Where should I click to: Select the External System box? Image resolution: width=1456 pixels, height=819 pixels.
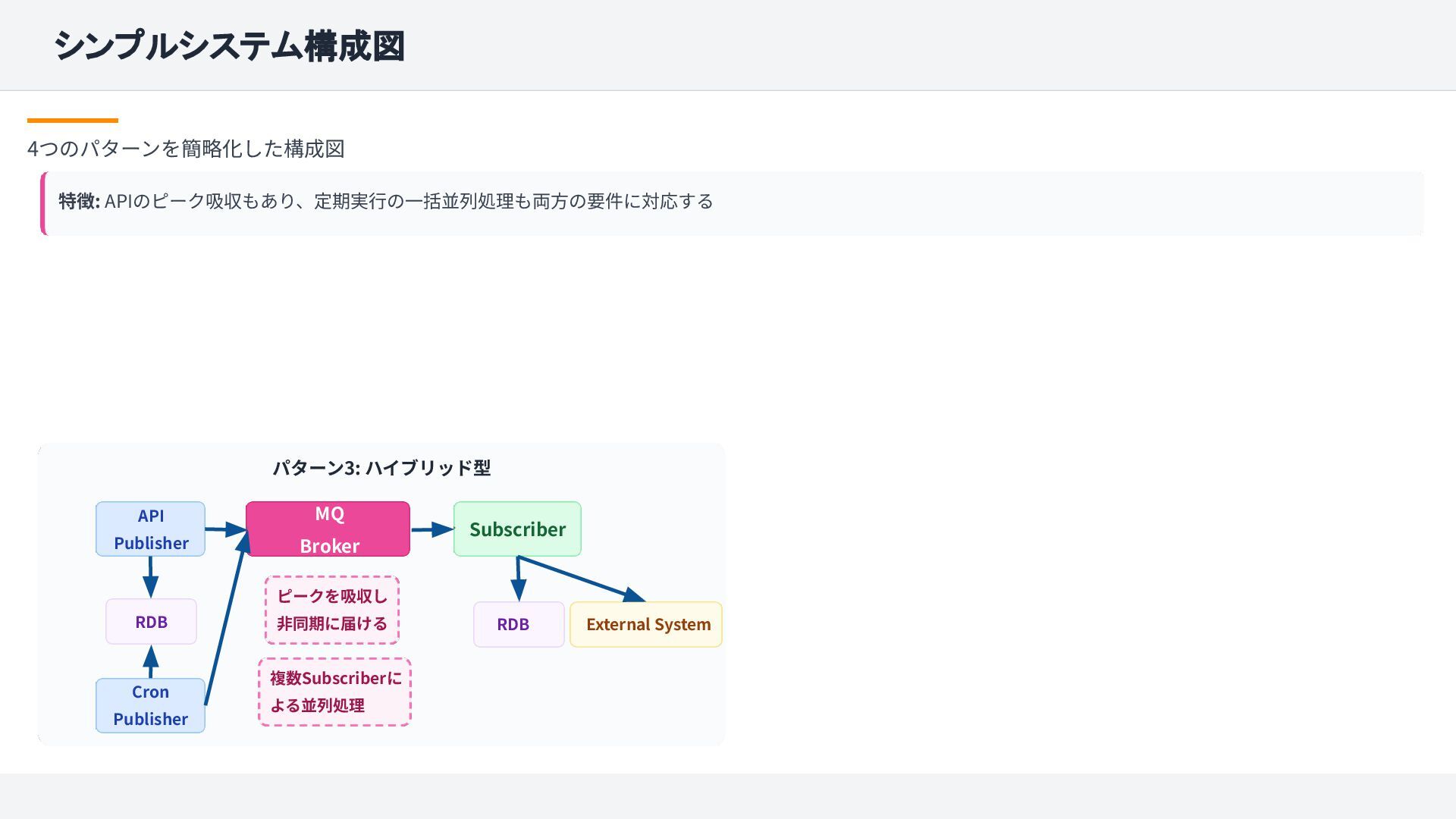(646, 624)
